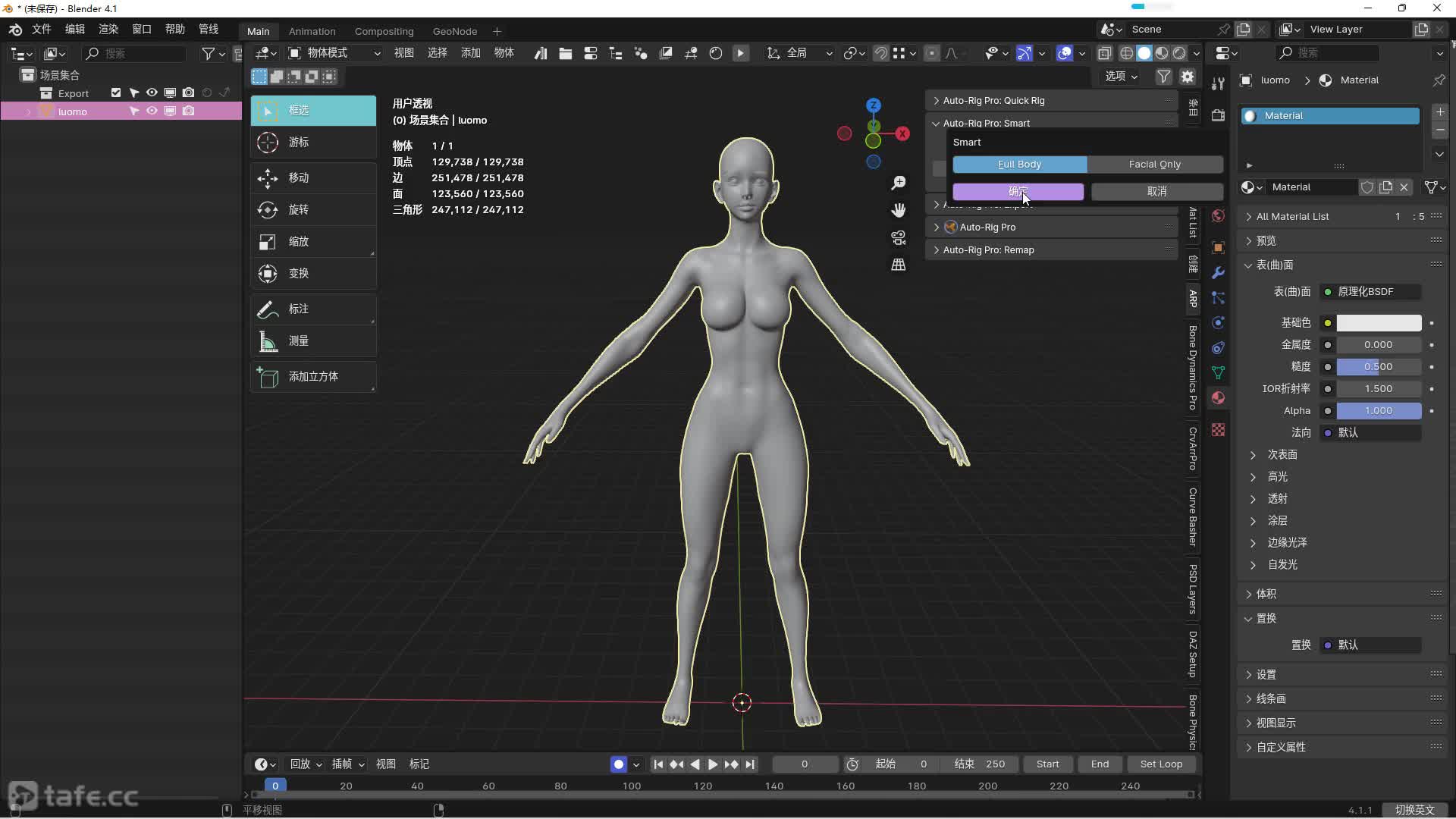Toggle camera view icon in viewport
Image resolution: width=1456 pixels, height=819 pixels.
(x=899, y=237)
